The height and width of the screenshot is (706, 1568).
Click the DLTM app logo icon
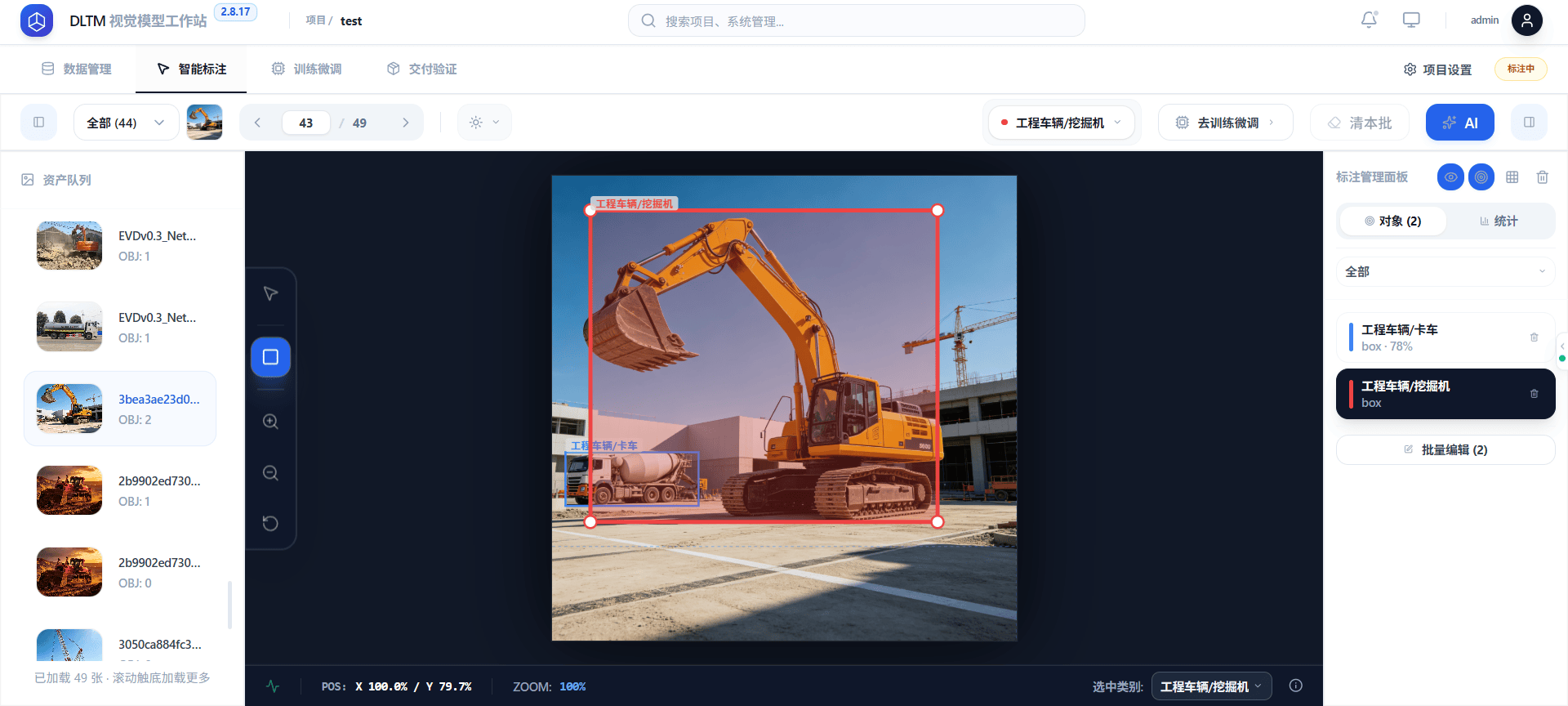(x=37, y=20)
